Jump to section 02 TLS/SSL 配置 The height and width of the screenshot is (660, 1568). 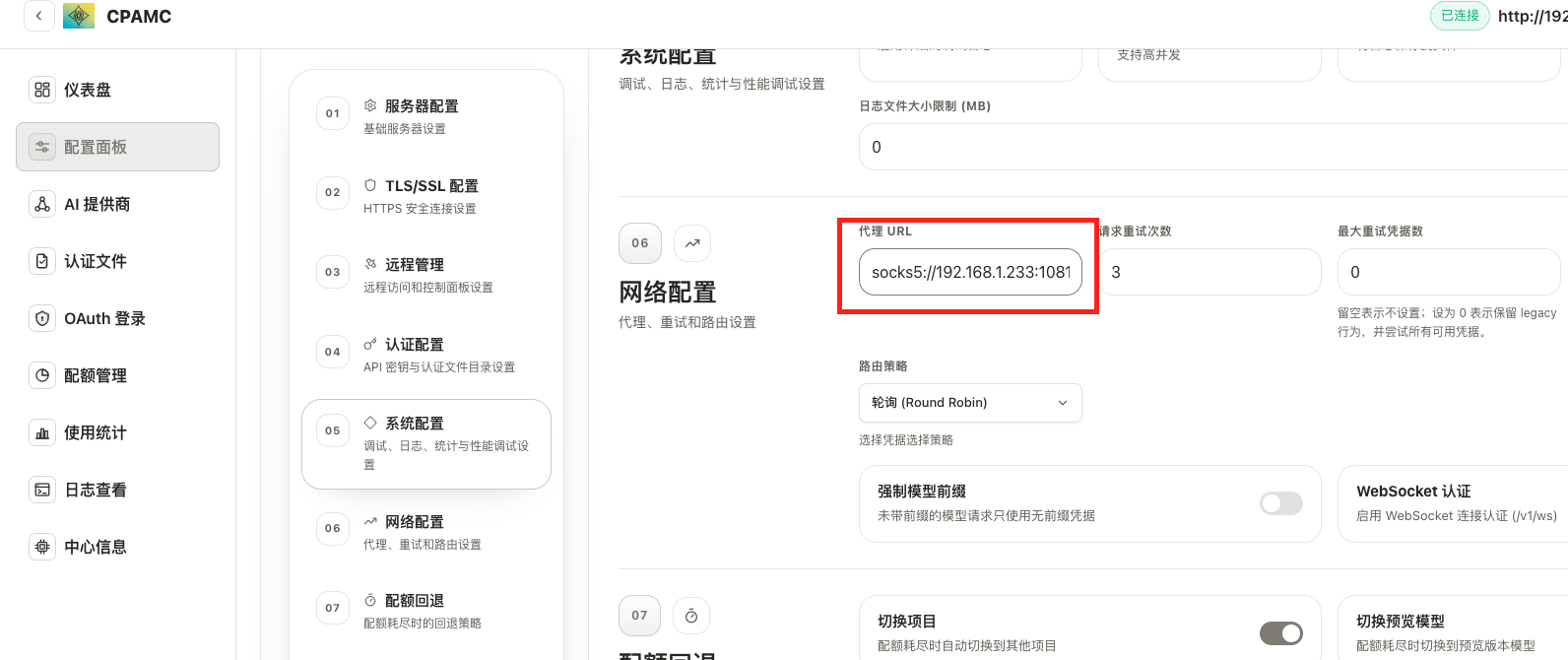[x=426, y=195]
